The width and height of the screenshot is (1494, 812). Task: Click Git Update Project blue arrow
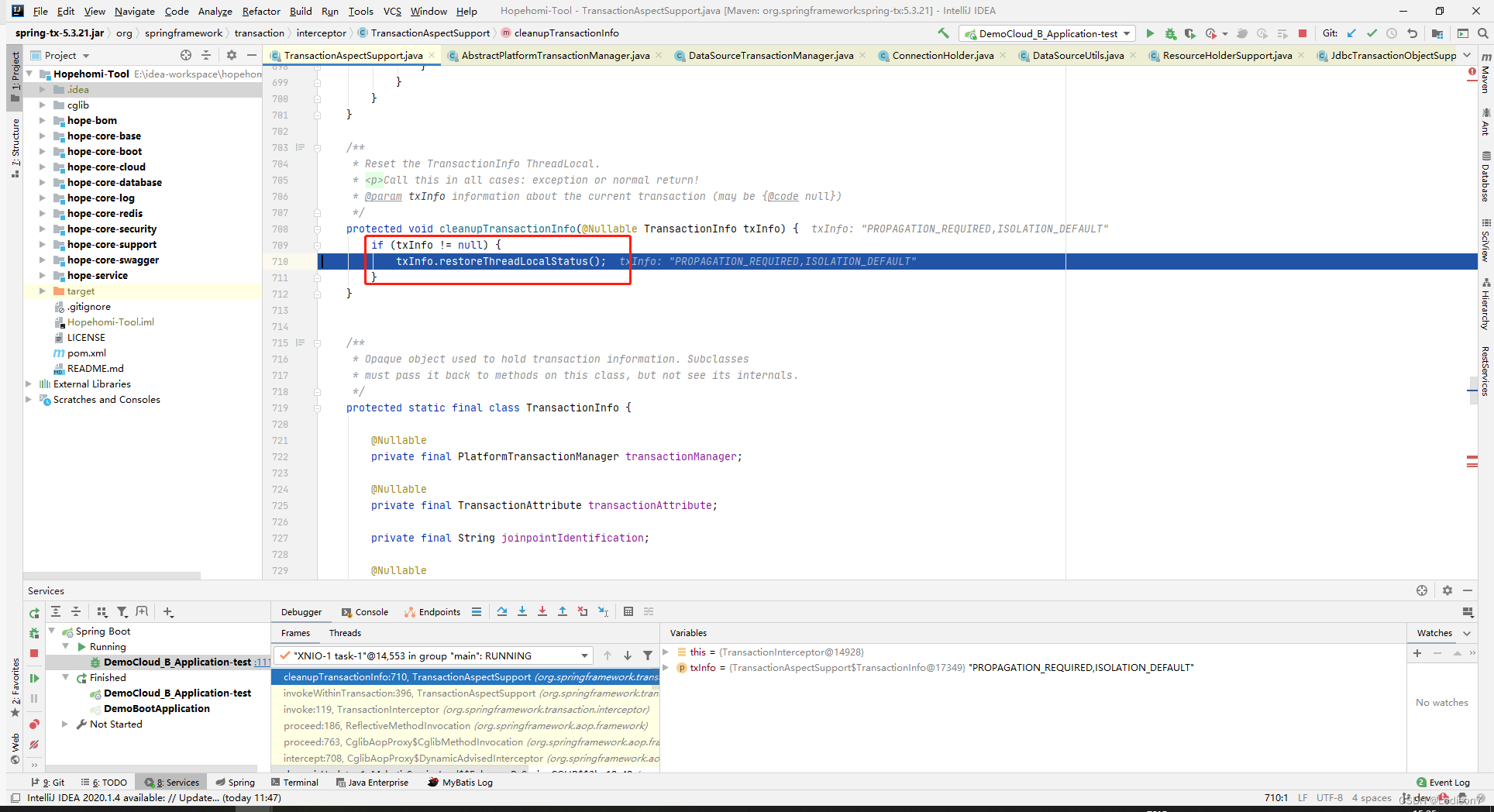click(1351, 33)
